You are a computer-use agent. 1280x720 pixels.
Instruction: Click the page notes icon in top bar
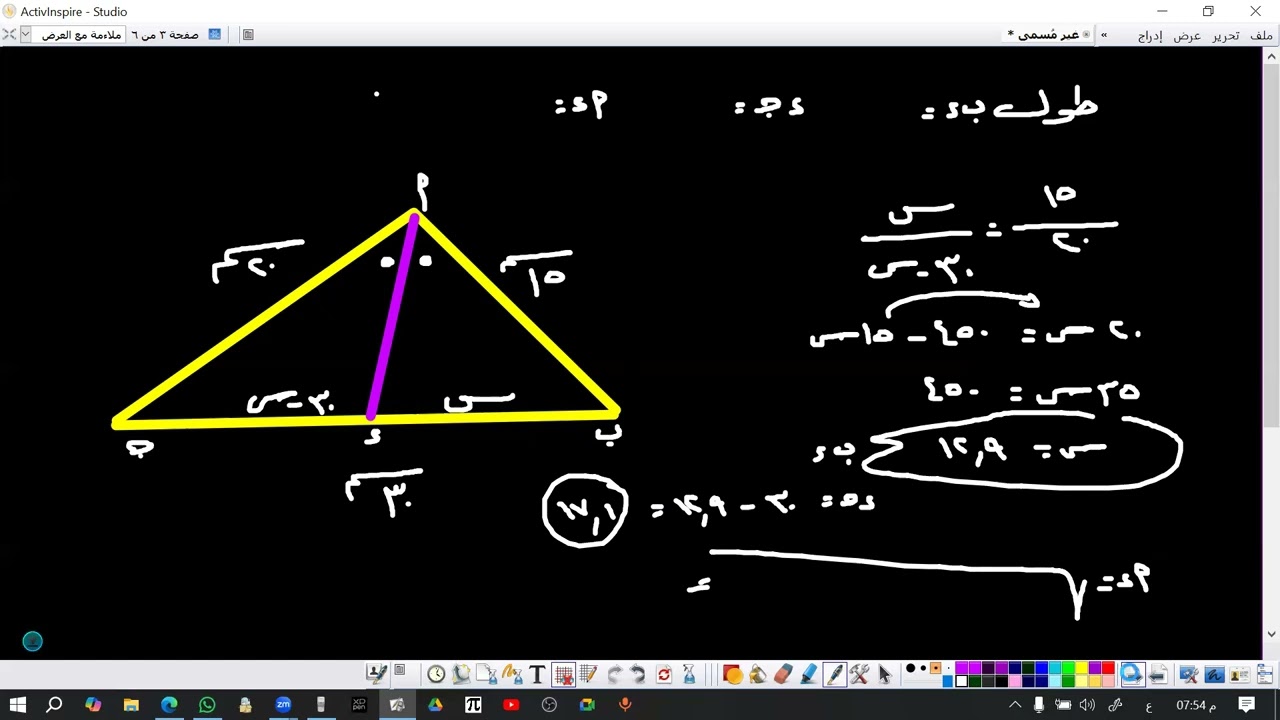248,35
